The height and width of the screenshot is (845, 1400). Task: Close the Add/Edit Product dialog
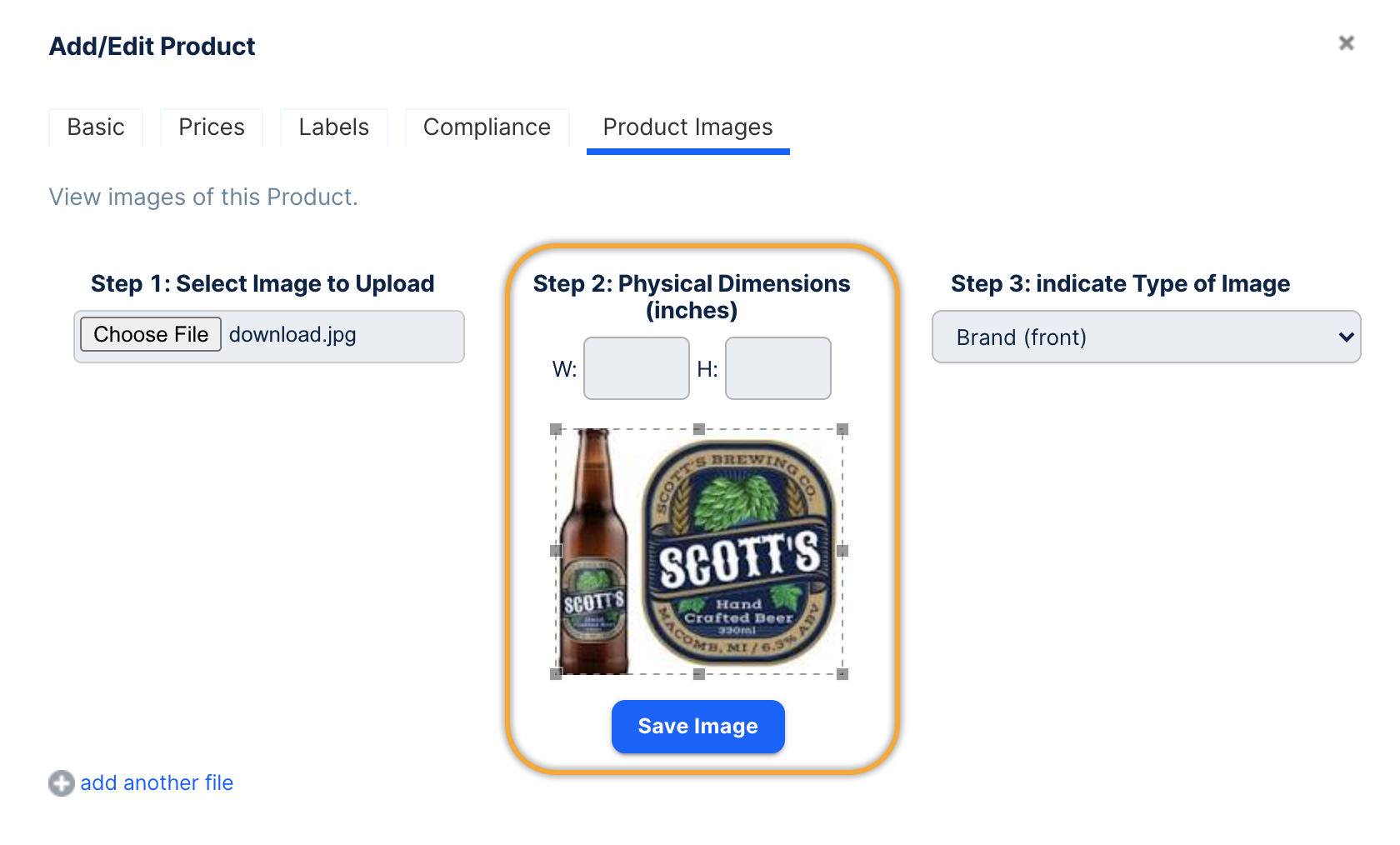point(1346,42)
